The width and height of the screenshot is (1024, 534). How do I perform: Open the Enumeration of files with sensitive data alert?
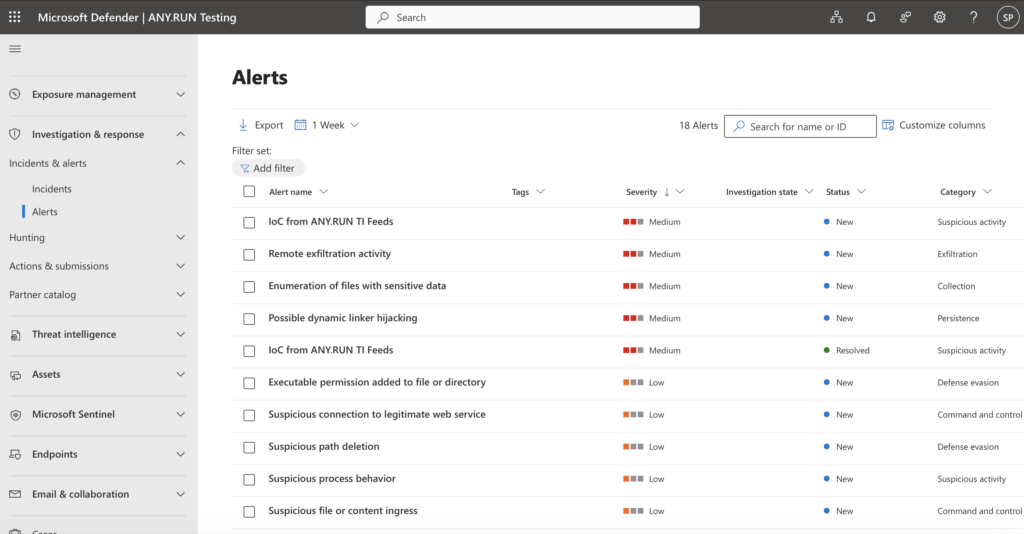point(357,286)
